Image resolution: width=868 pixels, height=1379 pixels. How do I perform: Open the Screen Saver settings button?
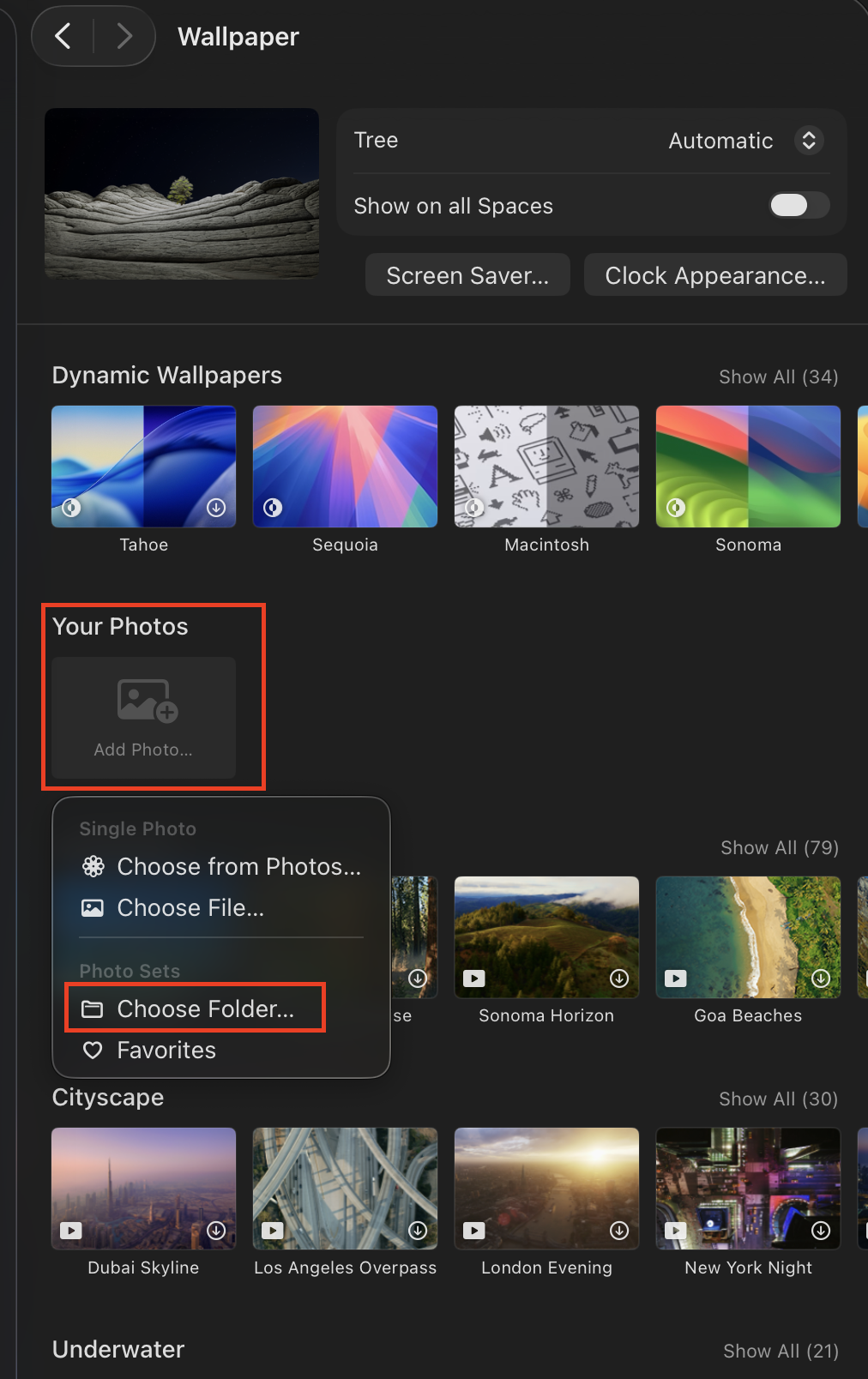[467, 275]
